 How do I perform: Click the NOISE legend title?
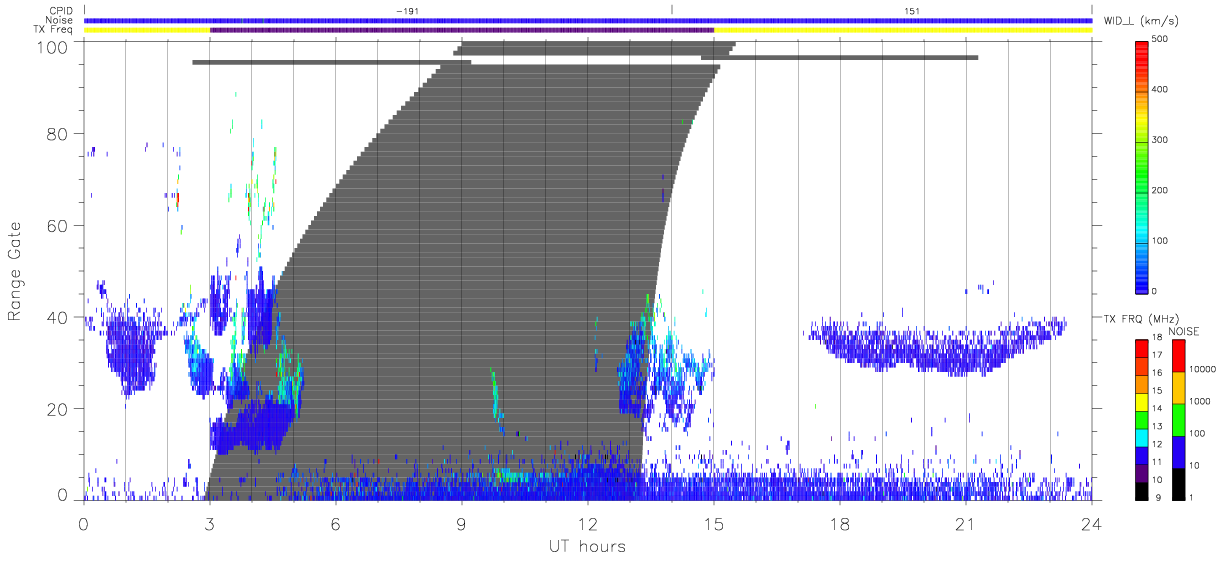point(1183,331)
